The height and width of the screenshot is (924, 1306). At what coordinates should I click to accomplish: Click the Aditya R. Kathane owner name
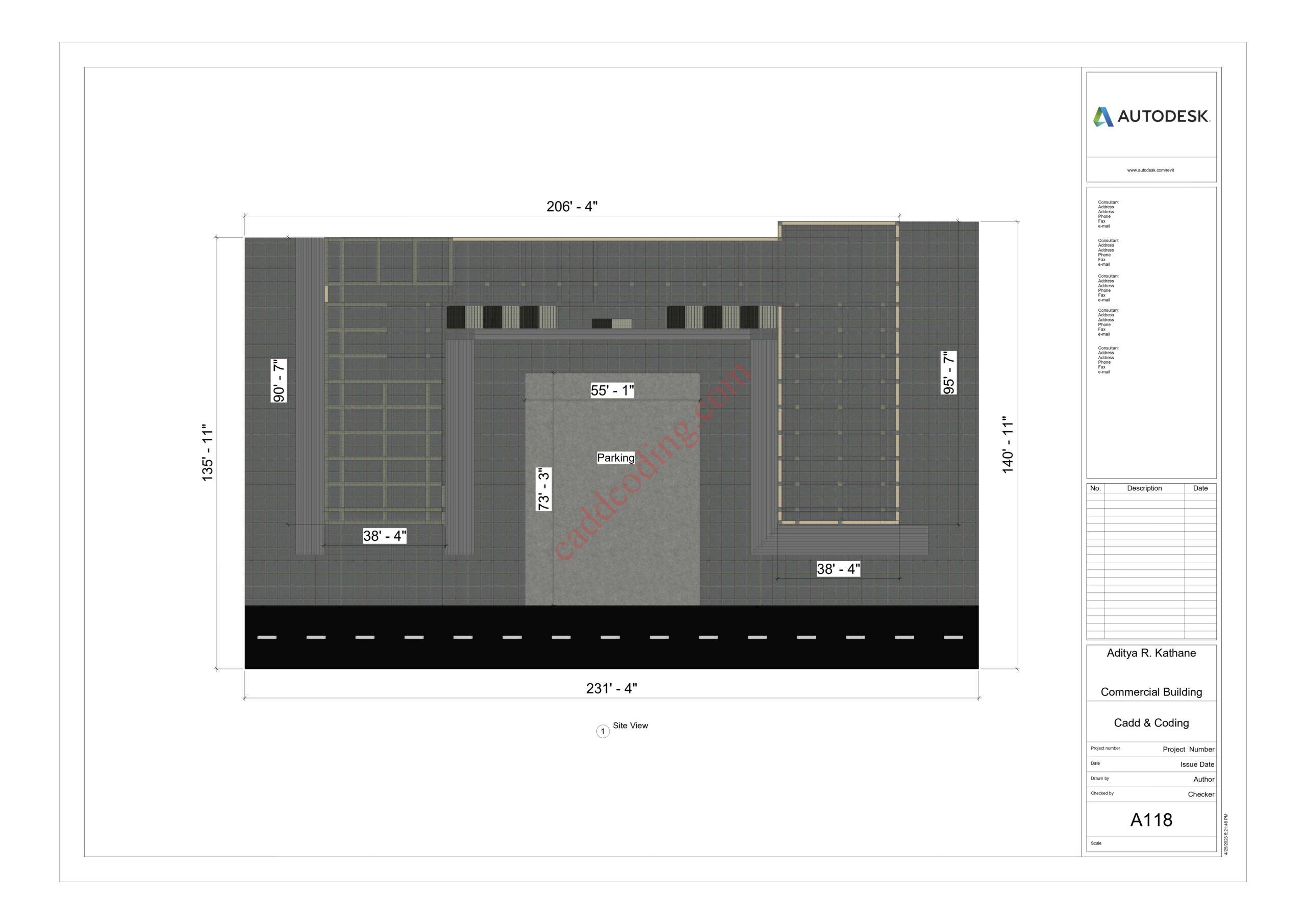tap(1151, 653)
